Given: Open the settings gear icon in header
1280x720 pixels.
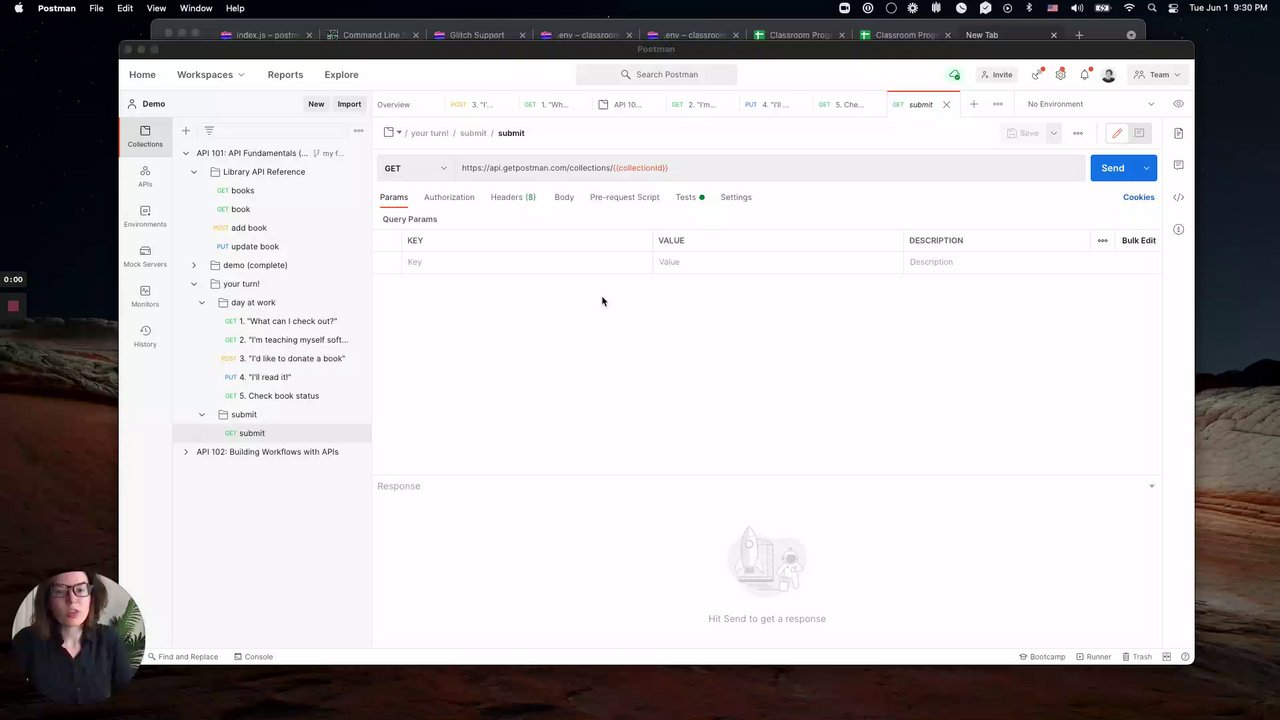Looking at the screenshot, I should tap(1060, 75).
